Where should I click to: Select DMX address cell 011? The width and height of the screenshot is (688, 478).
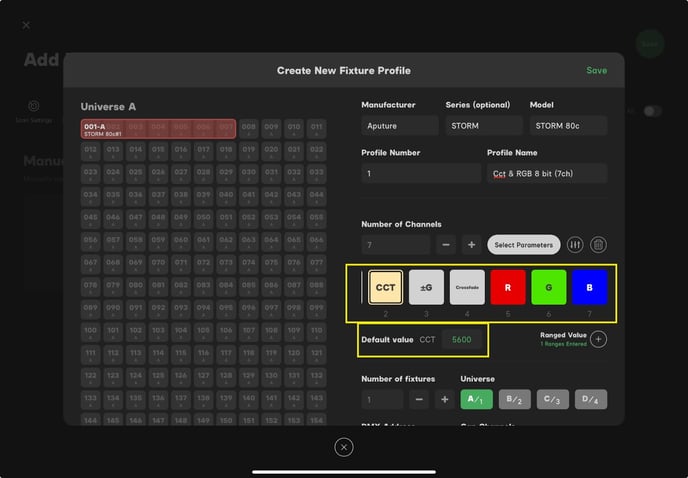pos(316,129)
